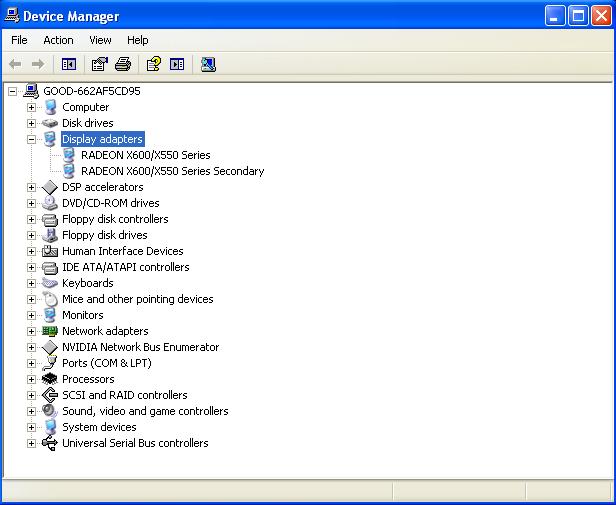
Task: Select the Monitors label
Action: (82, 315)
